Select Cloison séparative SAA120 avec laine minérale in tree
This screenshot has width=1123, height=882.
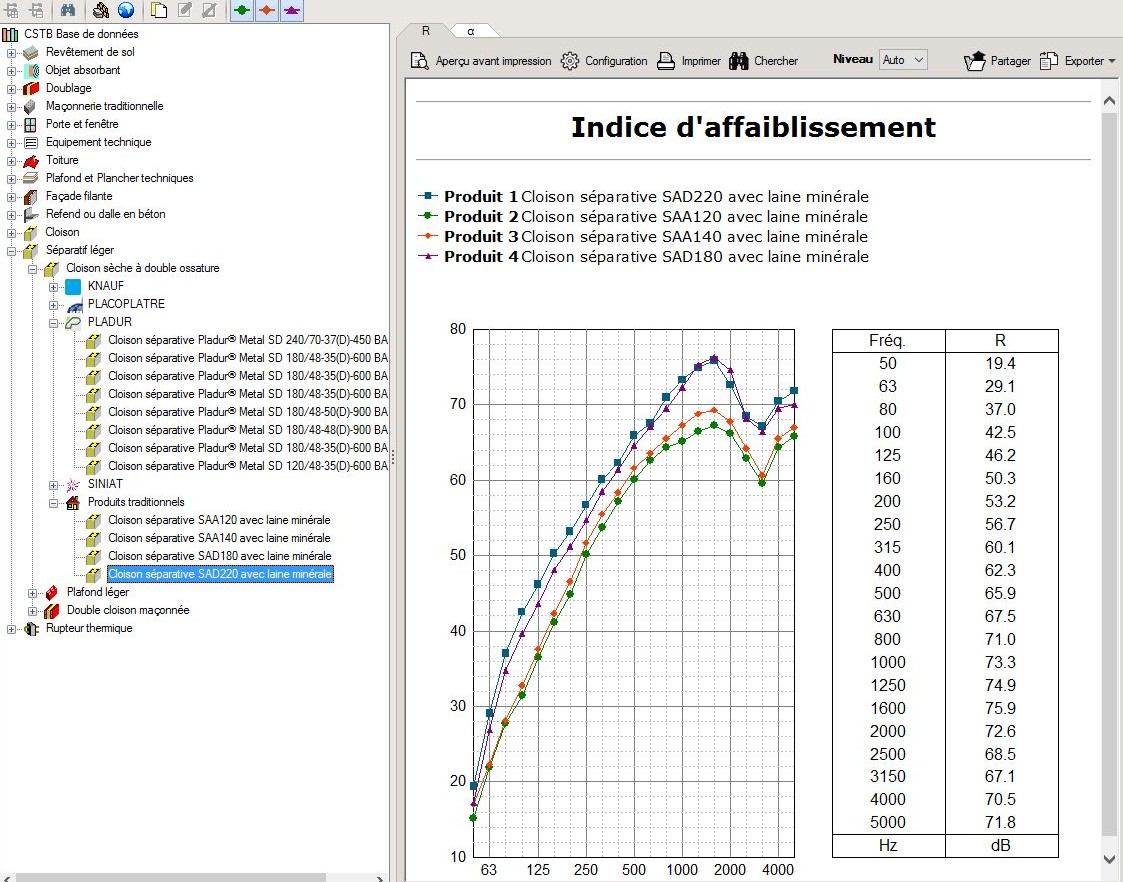point(219,520)
